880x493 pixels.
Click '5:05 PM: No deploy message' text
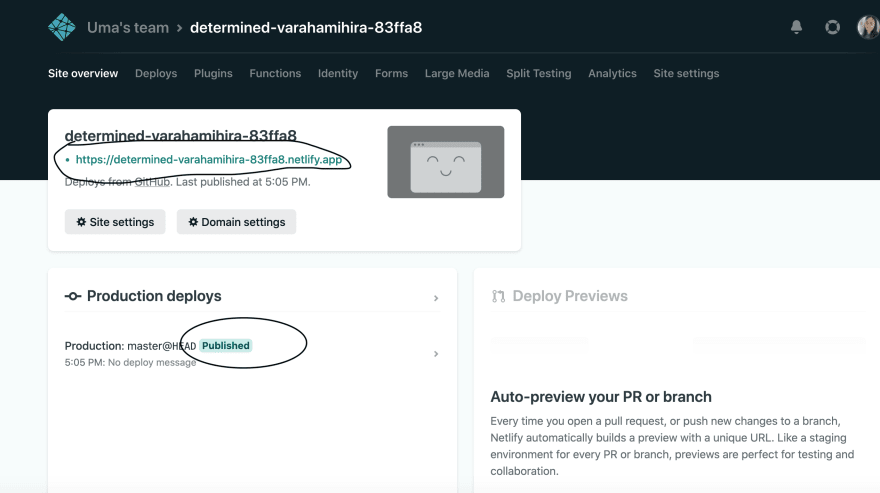pyautogui.click(x=130, y=363)
